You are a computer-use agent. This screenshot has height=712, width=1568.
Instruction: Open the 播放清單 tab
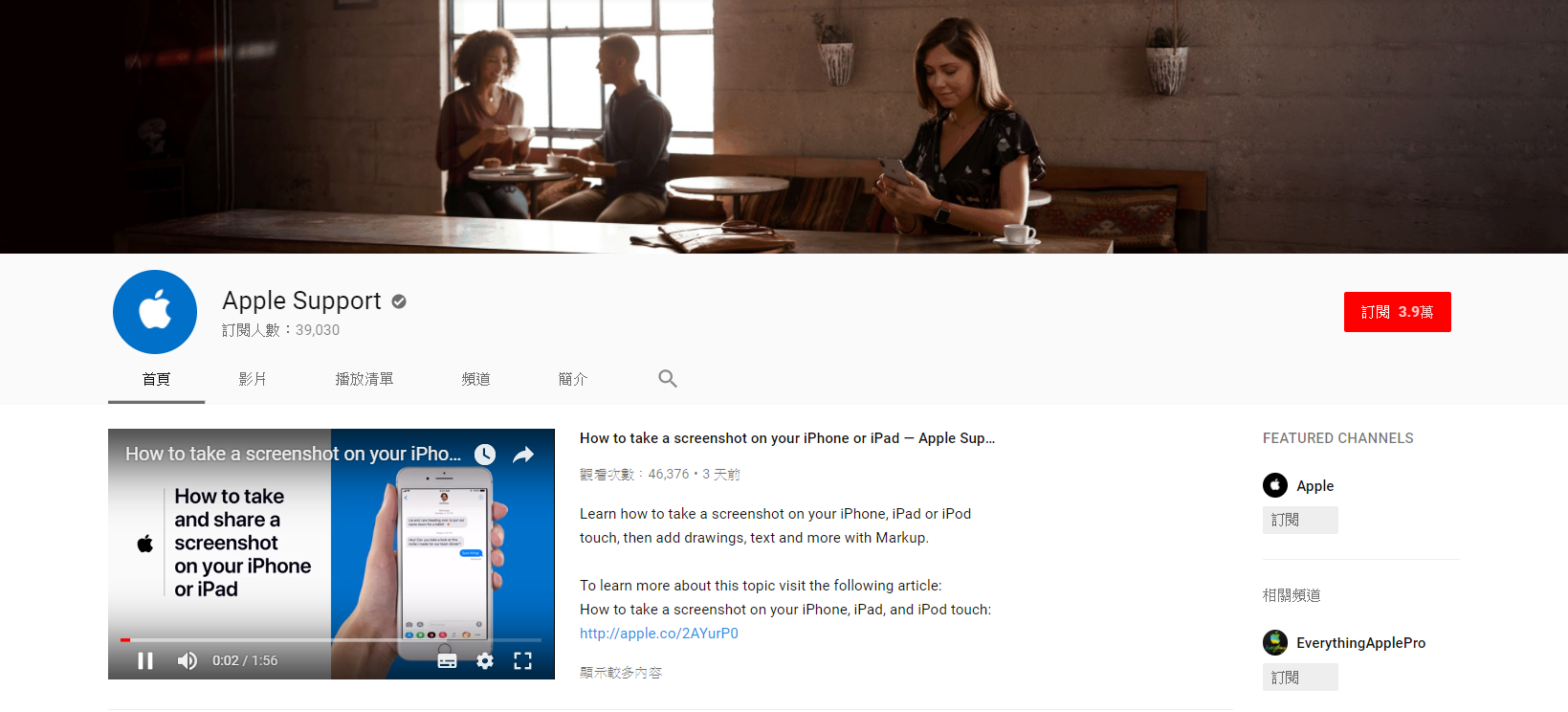tap(364, 379)
